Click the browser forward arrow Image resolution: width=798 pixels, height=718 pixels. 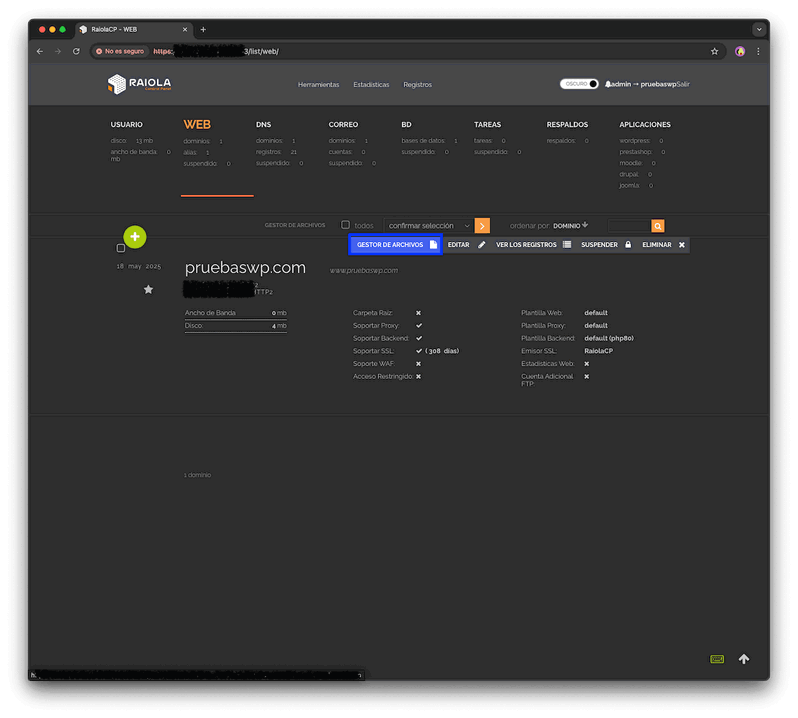tap(58, 51)
